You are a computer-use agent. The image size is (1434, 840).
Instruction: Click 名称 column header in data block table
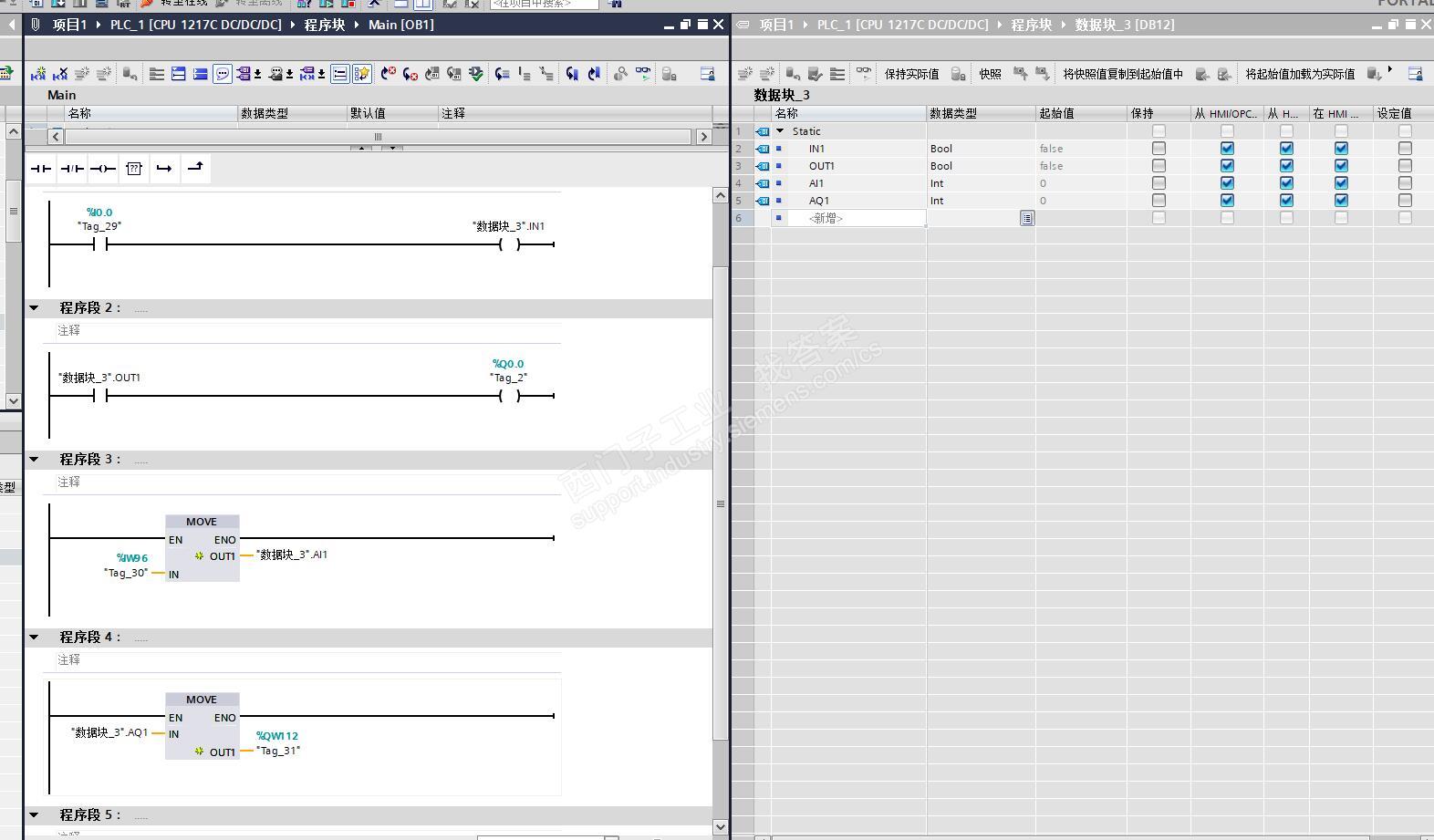(x=848, y=113)
